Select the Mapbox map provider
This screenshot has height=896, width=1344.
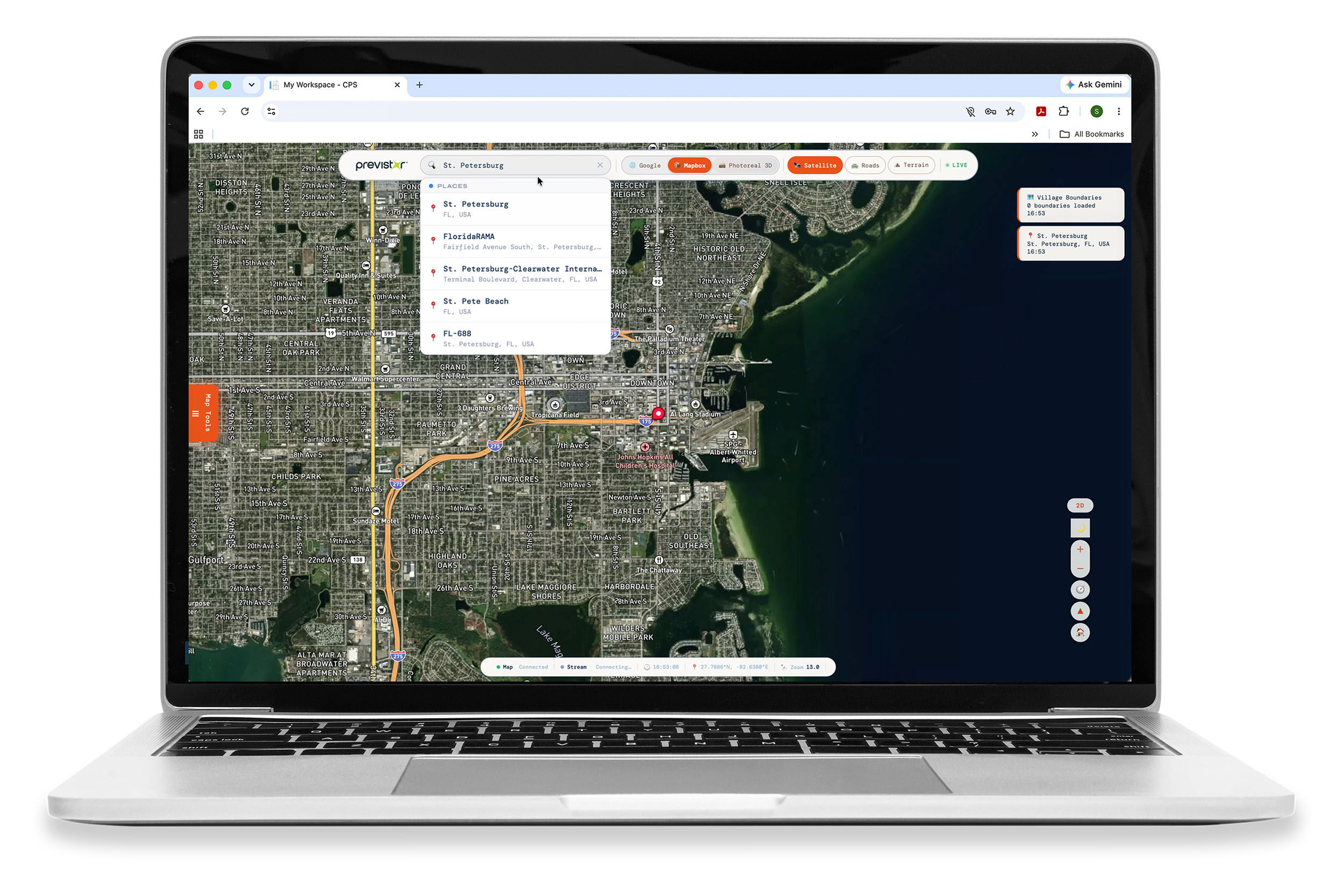coord(690,165)
